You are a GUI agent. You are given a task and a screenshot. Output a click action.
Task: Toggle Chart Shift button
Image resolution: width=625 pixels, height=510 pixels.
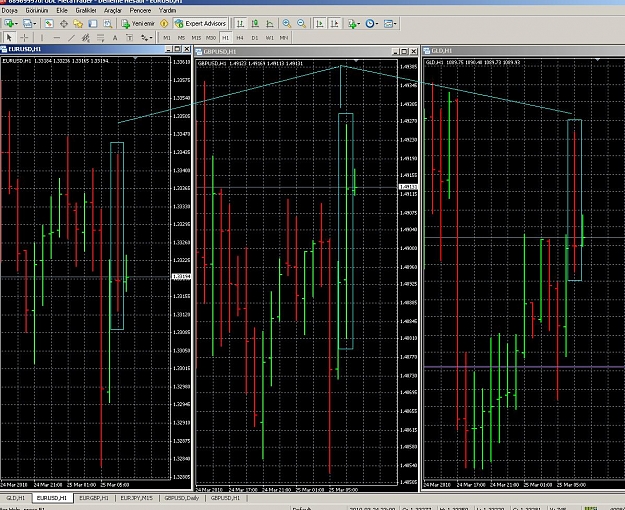pos(334,24)
